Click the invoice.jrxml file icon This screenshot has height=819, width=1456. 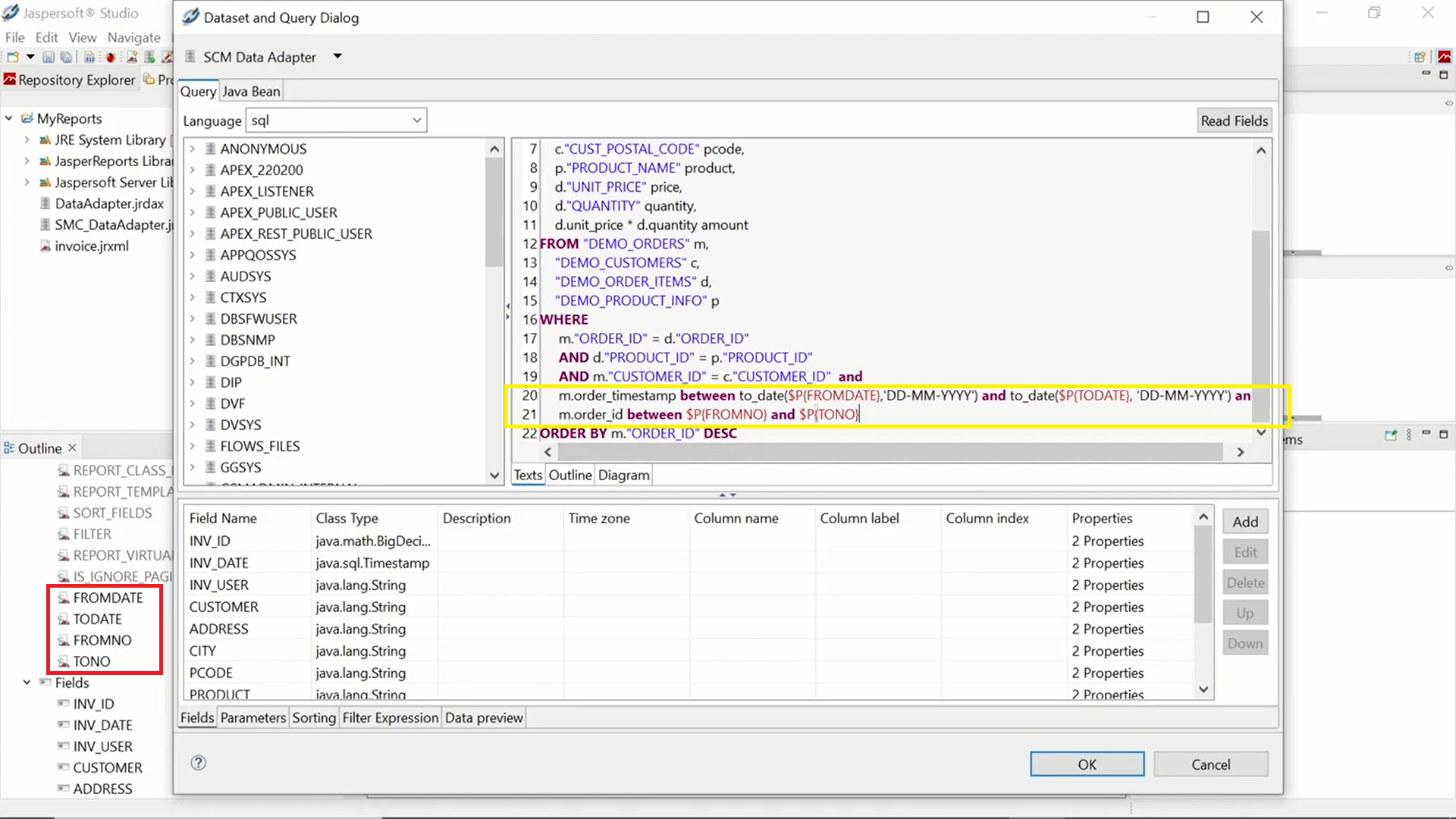(x=45, y=246)
